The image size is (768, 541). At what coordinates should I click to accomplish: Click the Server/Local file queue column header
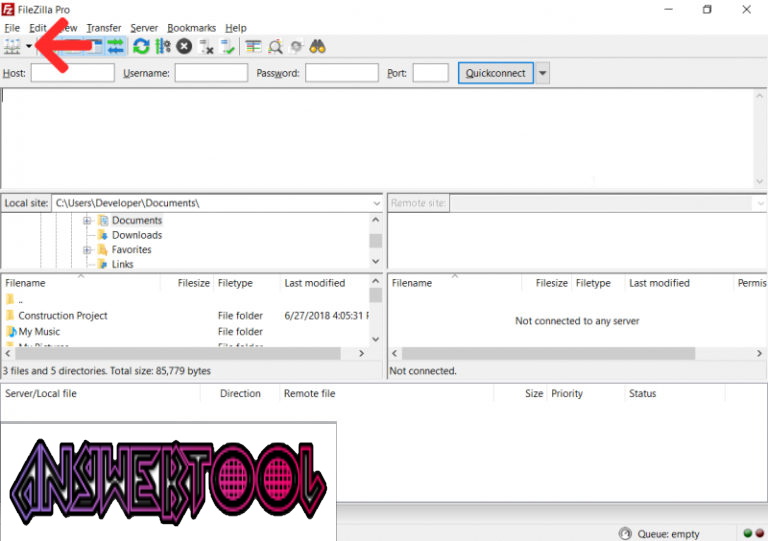[x=41, y=394]
